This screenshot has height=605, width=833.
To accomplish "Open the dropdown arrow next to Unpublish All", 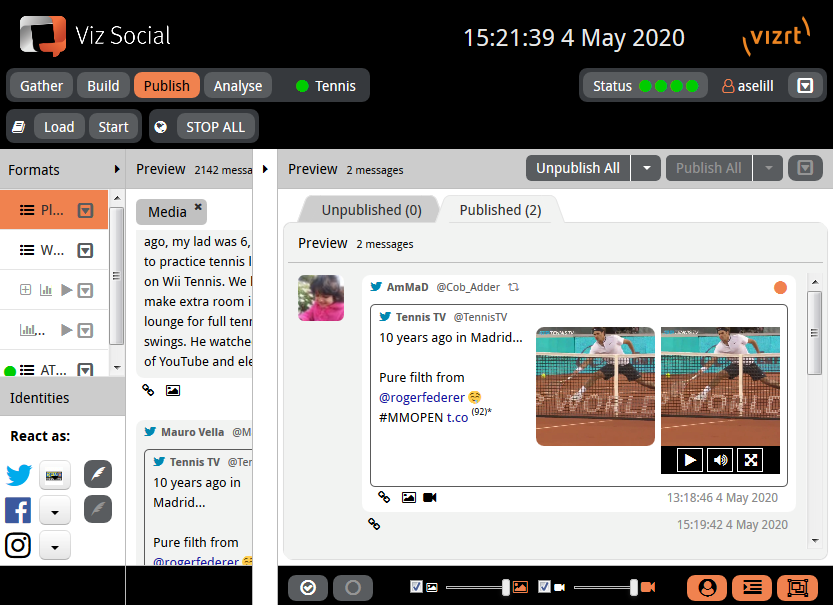I will pyautogui.click(x=647, y=168).
